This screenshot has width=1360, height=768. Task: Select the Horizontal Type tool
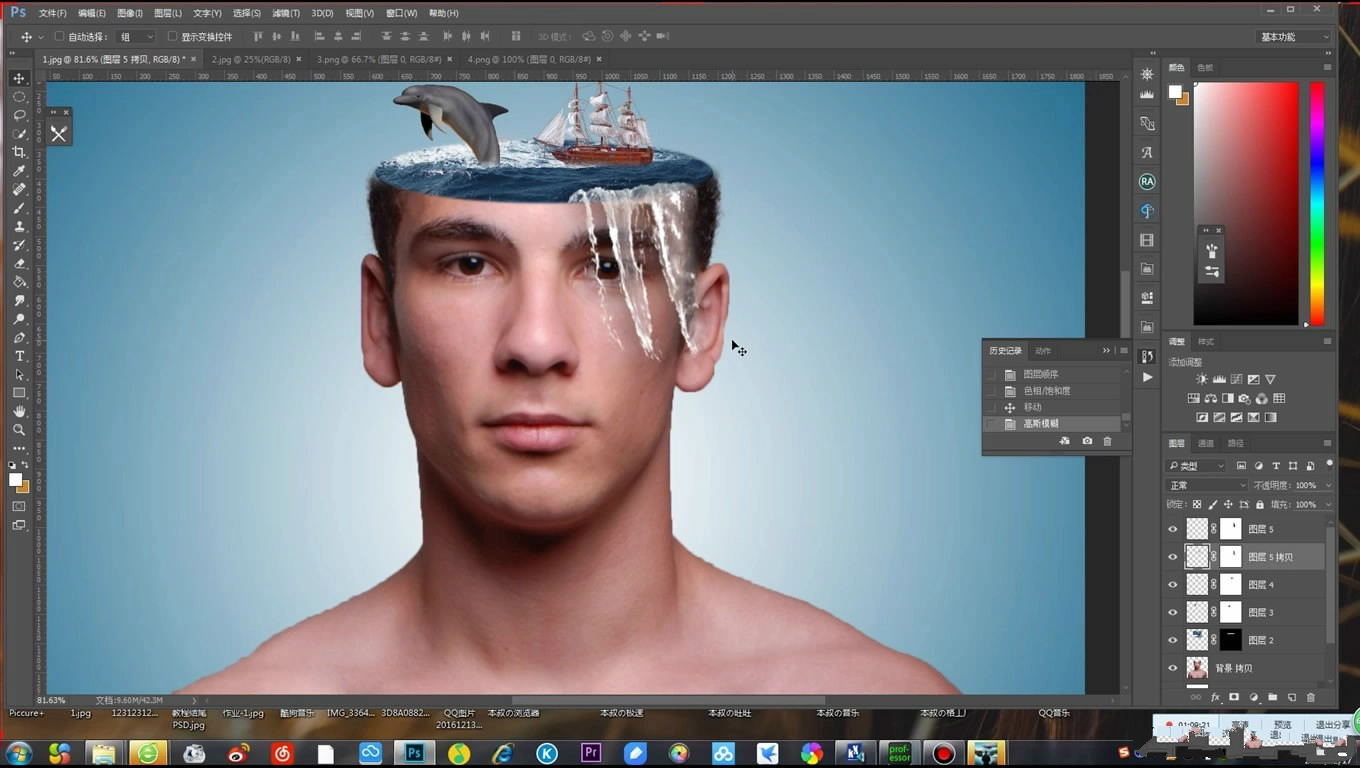19,356
